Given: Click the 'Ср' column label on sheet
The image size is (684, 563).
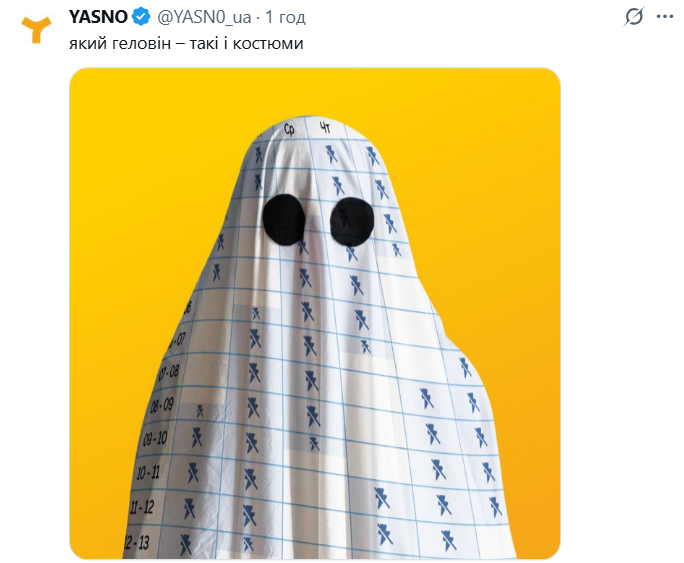Looking at the screenshot, I should click(289, 129).
